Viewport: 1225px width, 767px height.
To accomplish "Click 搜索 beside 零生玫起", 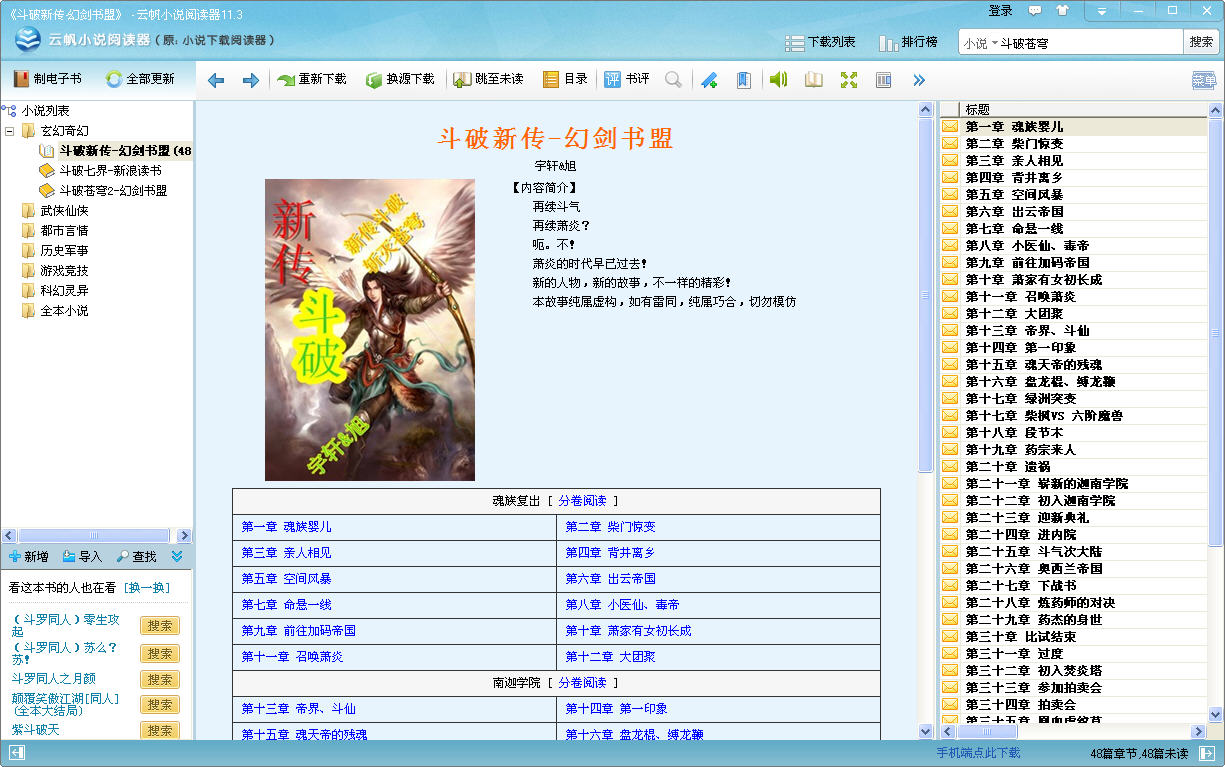I will (x=160, y=626).
